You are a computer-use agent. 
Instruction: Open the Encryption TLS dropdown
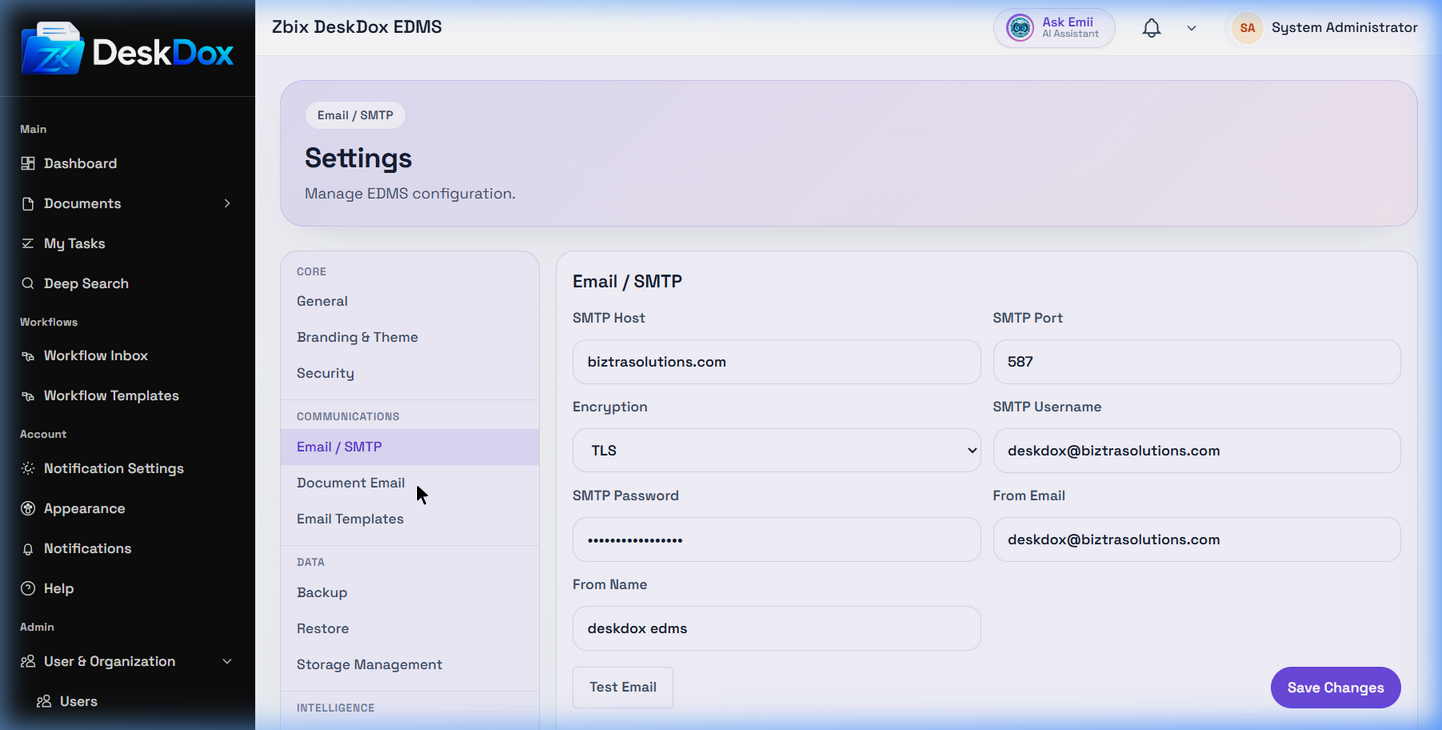tap(776, 450)
